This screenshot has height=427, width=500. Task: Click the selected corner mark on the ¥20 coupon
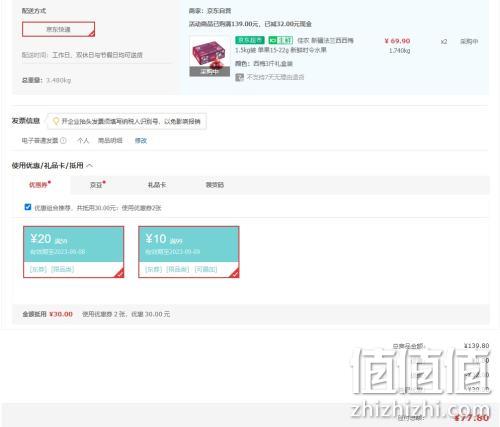(119, 273)
